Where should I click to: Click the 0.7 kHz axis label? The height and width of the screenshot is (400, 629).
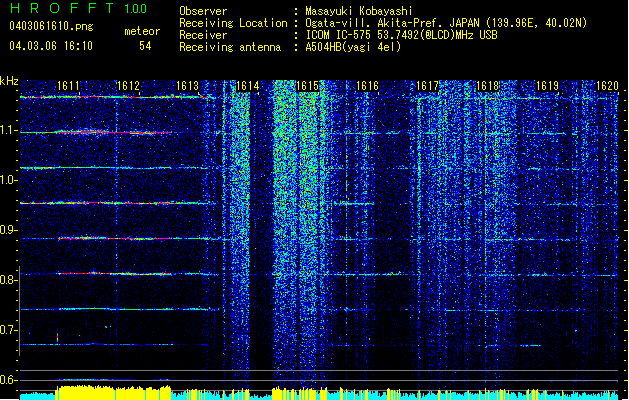coord(9,330)
